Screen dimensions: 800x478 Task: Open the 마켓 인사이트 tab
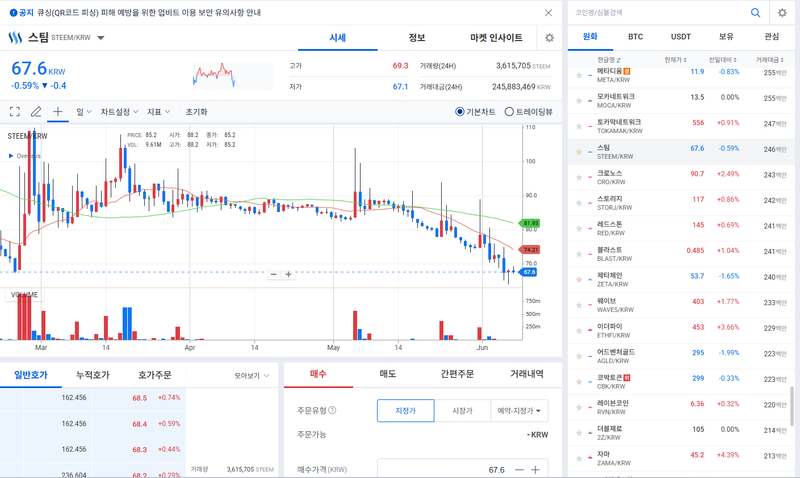(496, 38)
